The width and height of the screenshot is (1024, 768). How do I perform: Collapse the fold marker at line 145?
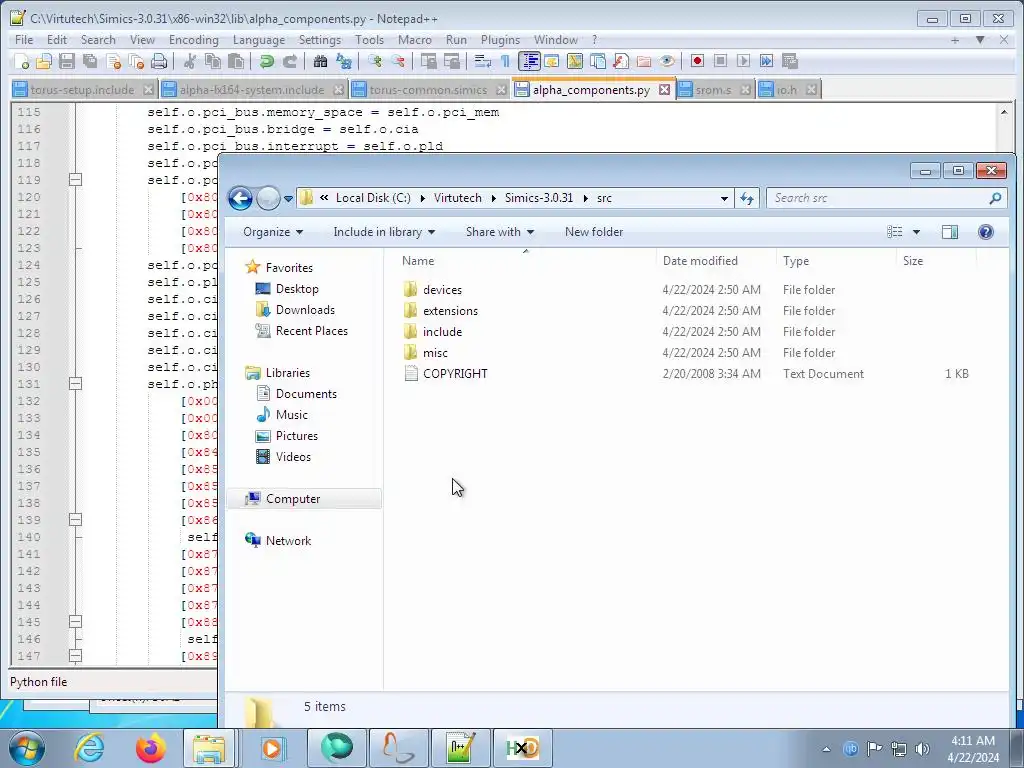point(76,622)
